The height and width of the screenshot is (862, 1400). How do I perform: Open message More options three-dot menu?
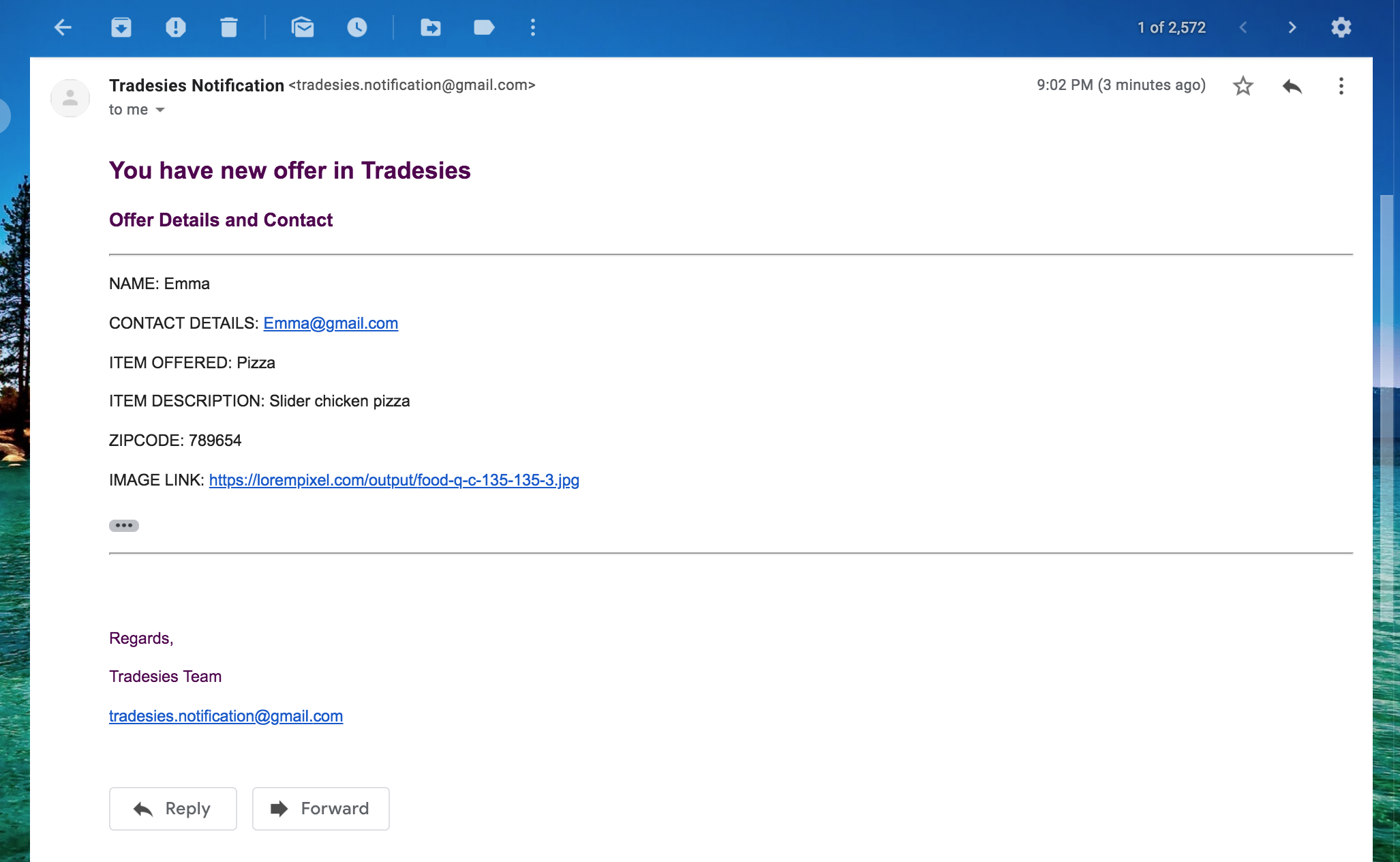click(1341, 86)
